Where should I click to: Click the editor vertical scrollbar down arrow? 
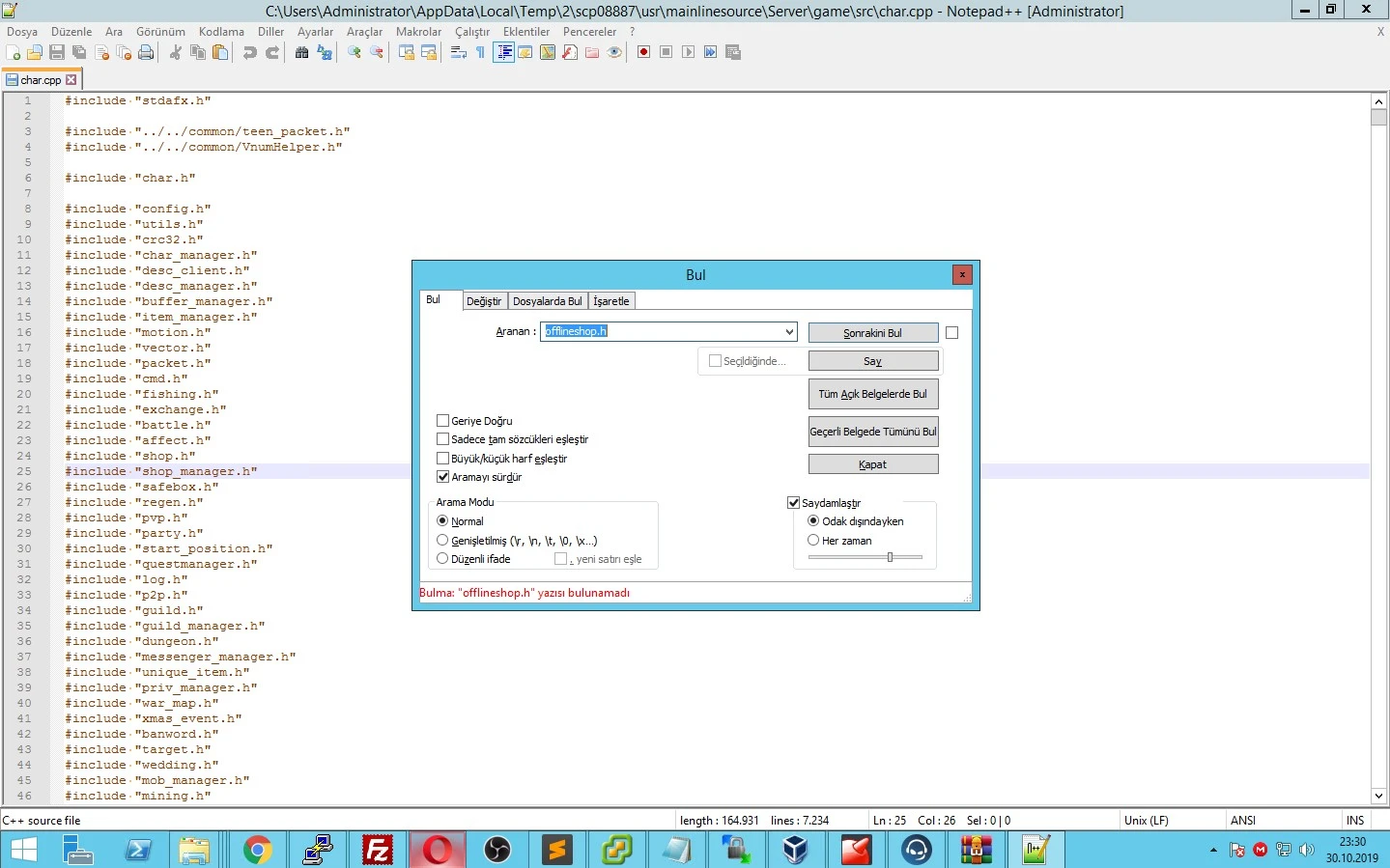[1378, 797]
